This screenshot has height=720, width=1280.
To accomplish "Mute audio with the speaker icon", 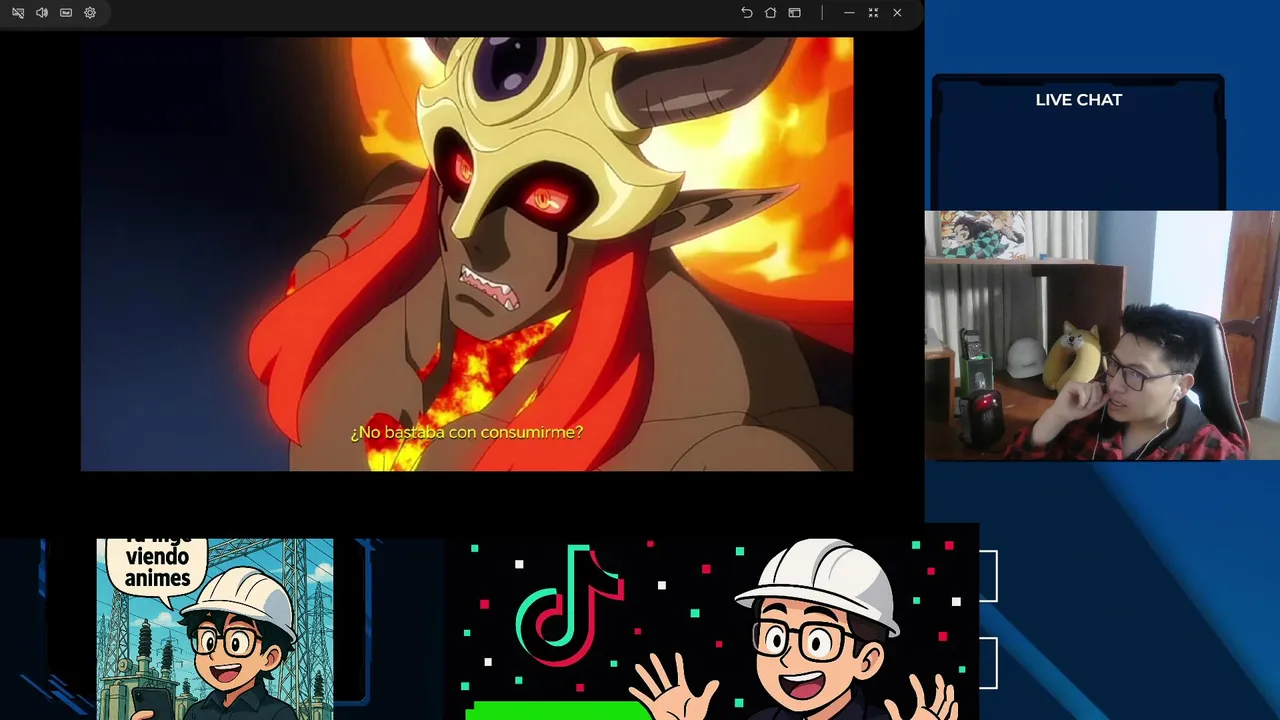I will click(x=42, y=13).
